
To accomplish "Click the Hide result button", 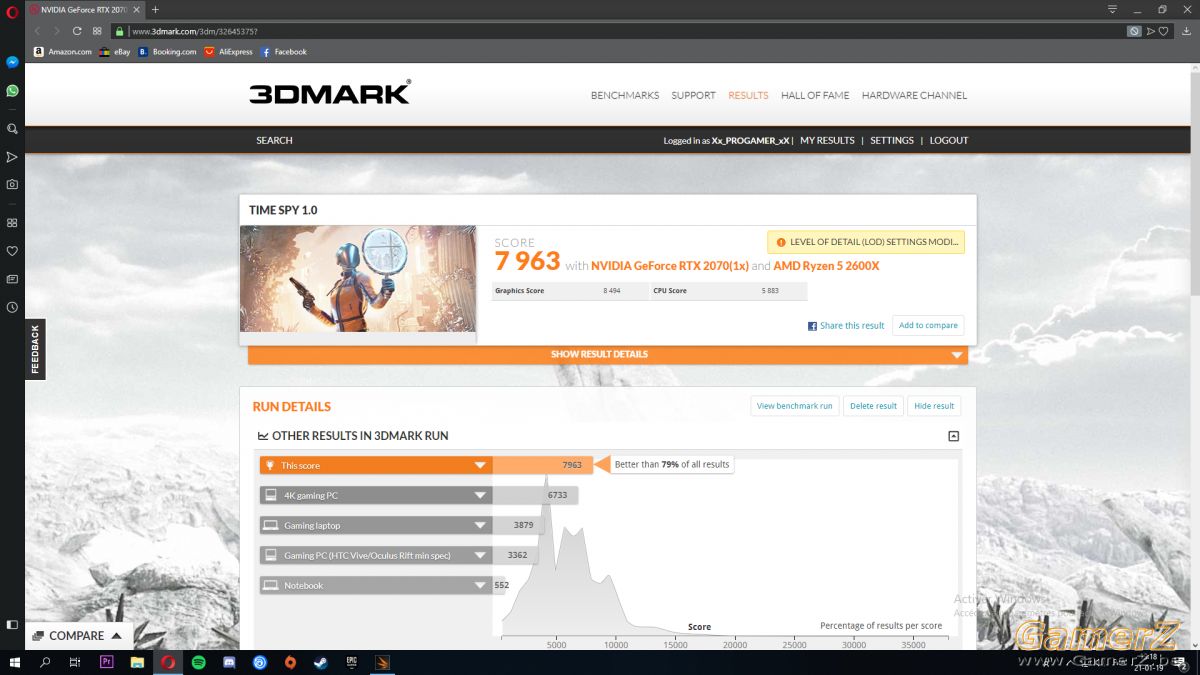I will (934, 406).
